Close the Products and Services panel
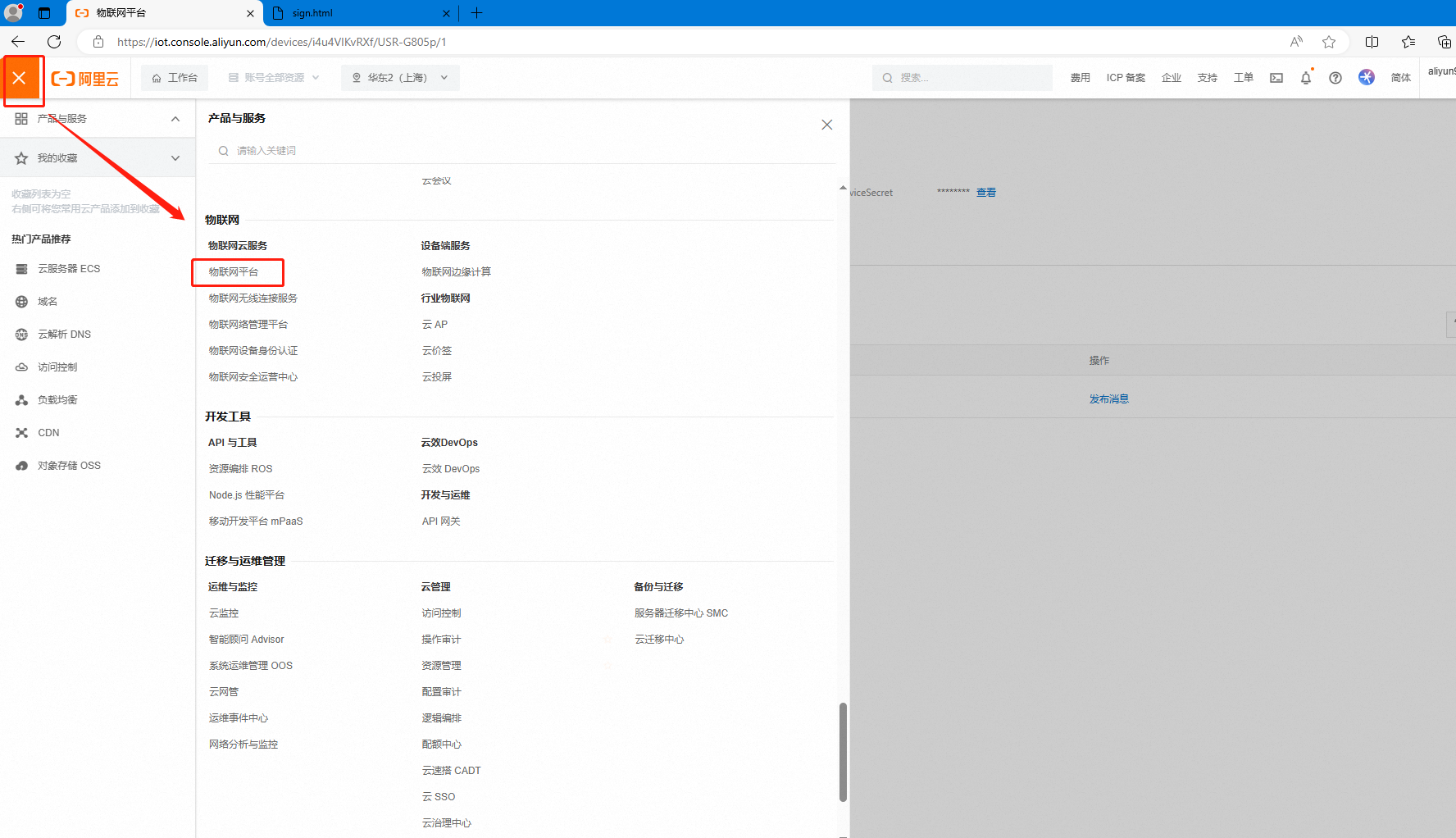Image resolution: width=1456 pixels, height=838 pixels. [826, 125]
